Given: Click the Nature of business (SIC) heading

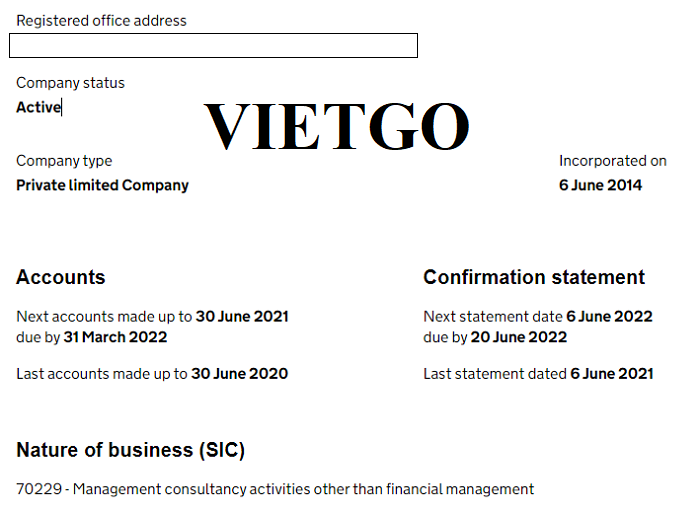Looking at the screenshot, I should click(130, 450).
